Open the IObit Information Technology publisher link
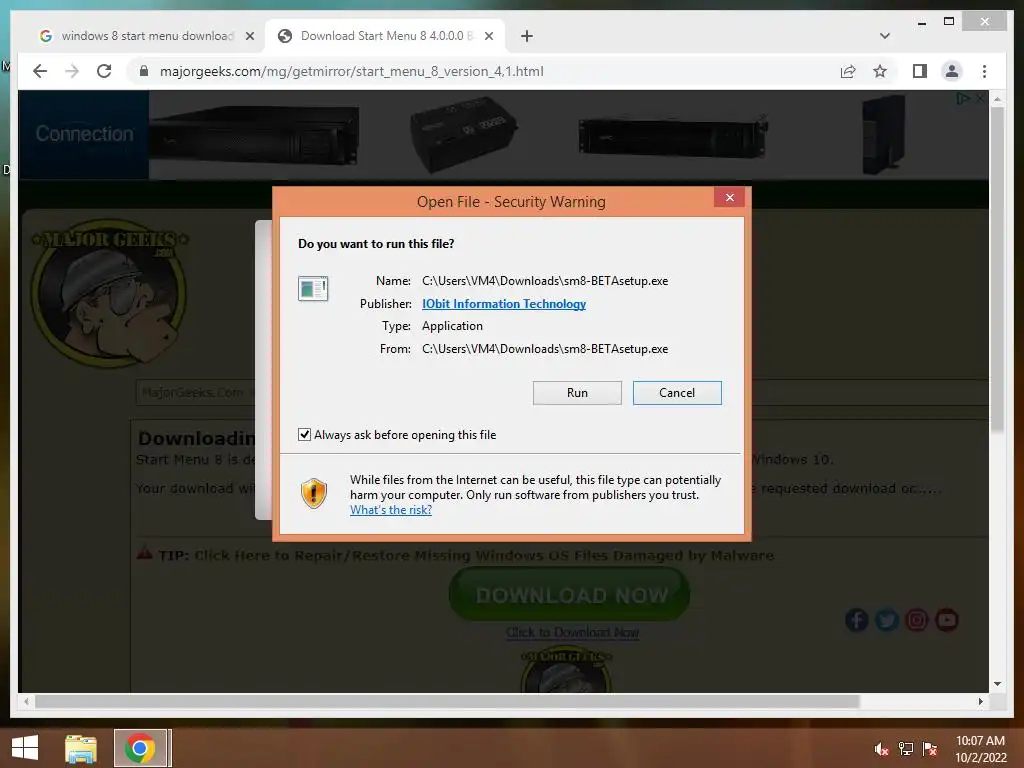 click(504, 304)
